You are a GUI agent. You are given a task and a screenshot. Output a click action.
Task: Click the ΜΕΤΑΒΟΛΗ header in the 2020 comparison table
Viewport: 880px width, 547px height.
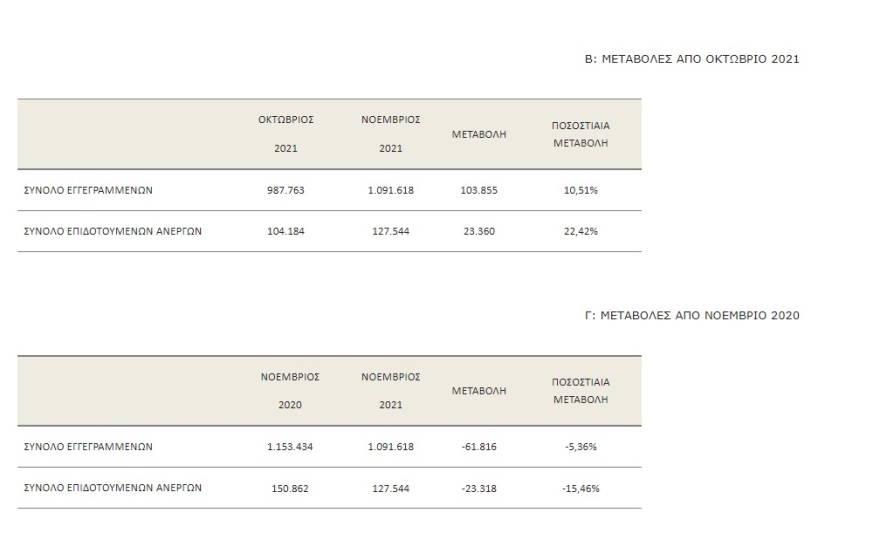[480, 391]
